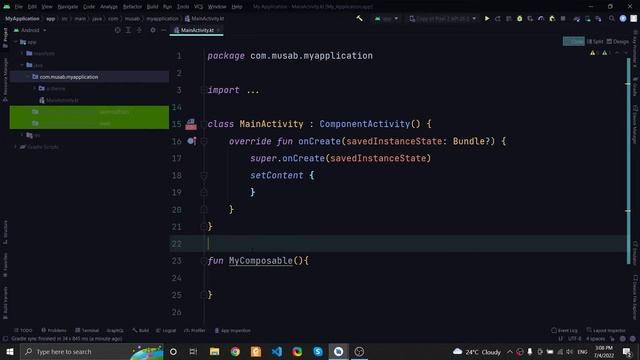Click the MyComposable function name on line 23
The image size is (640, 360).
click(260, 260)
